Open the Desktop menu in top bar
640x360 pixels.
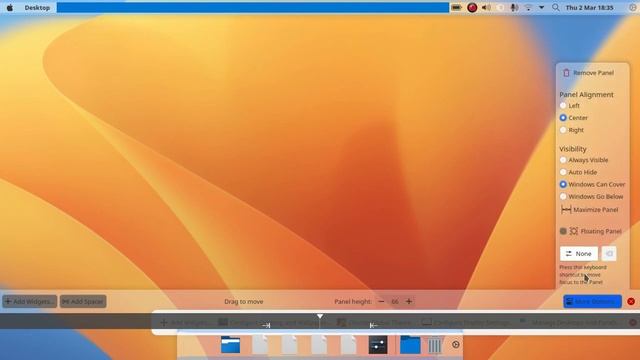37,8
